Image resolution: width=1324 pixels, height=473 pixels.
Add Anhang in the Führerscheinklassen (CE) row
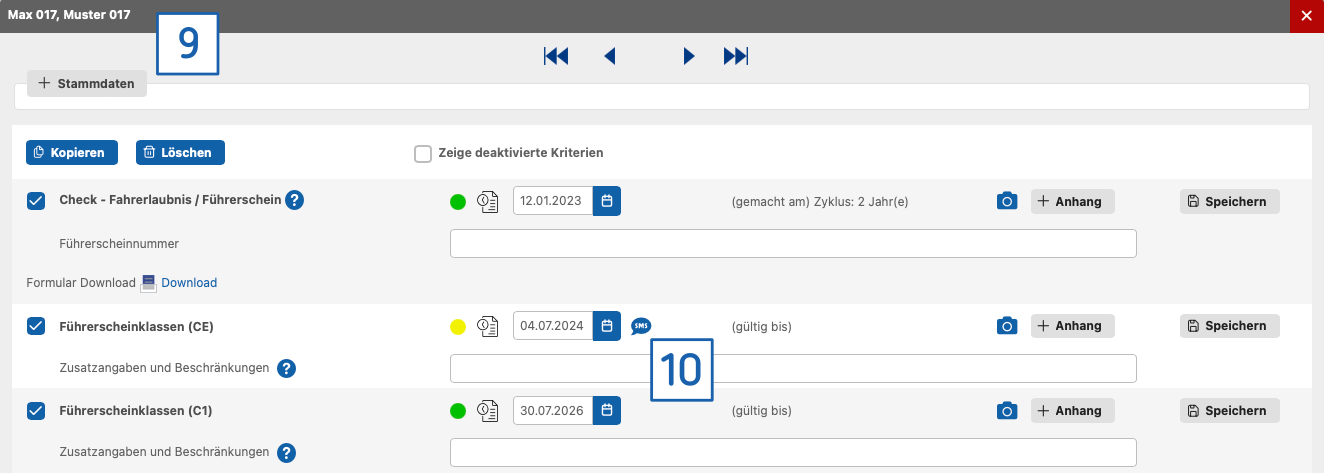click(1073, 326)
